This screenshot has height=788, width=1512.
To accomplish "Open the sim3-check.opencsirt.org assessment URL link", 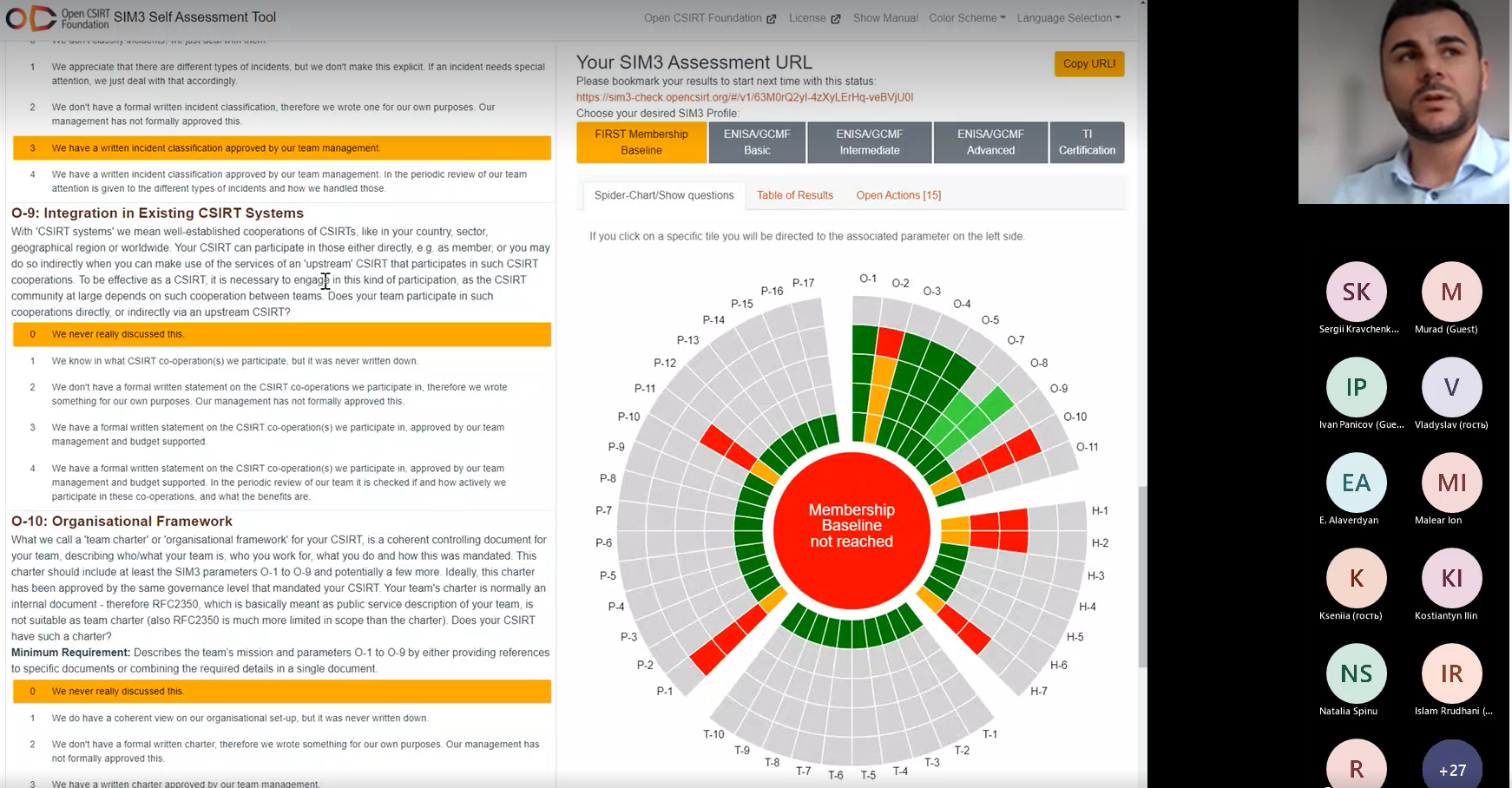I will coord(745,97).
